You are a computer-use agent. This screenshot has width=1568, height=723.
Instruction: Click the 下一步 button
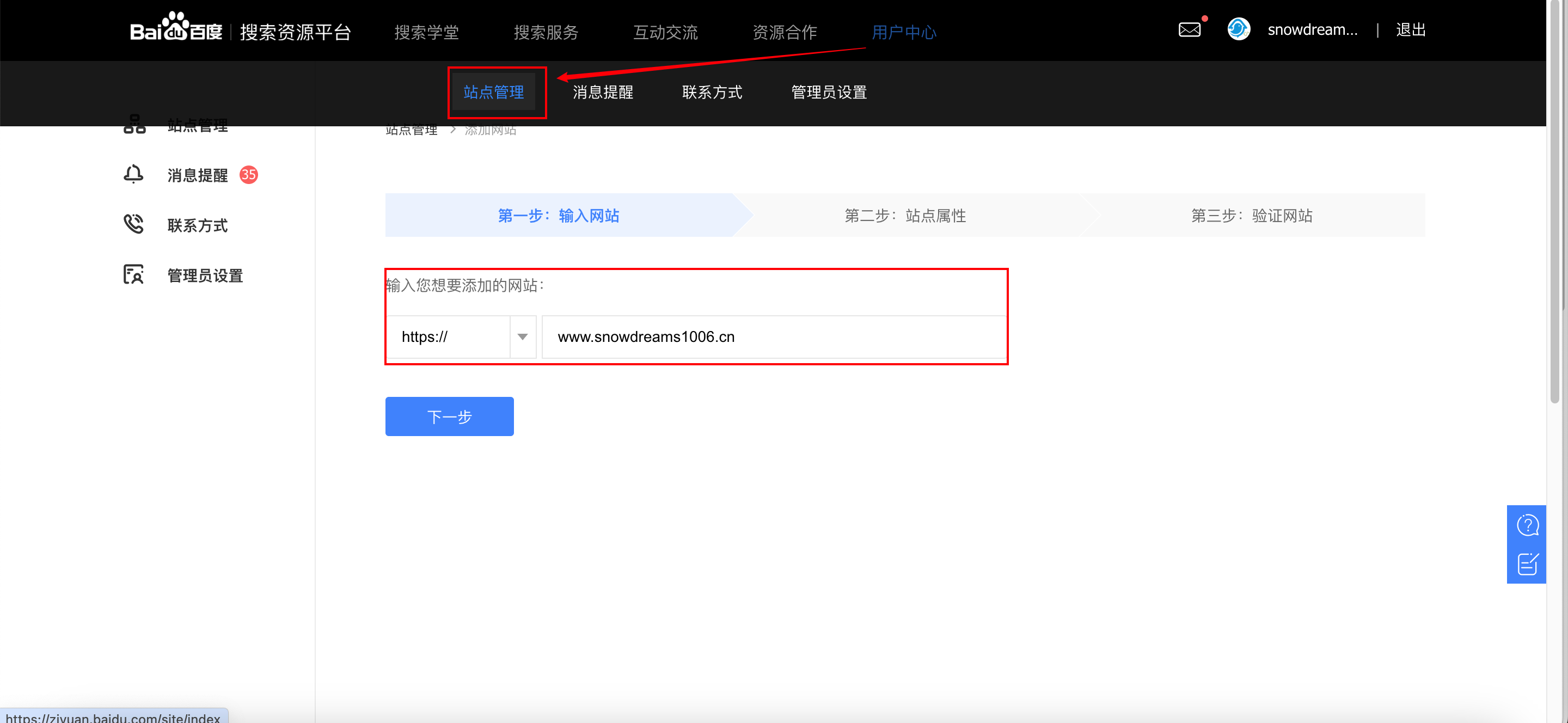[449, 416]
